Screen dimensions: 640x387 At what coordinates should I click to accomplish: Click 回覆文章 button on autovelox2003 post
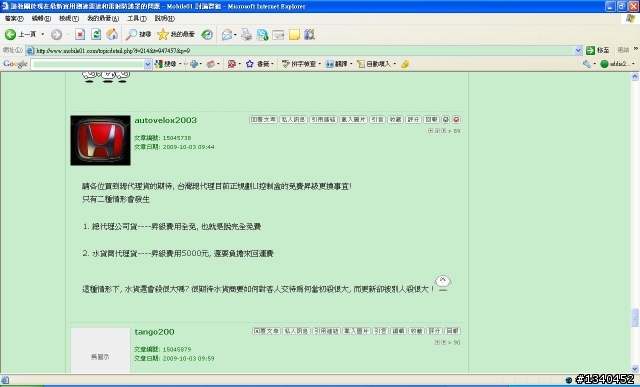pyautogui.click(x=263, y=120)
